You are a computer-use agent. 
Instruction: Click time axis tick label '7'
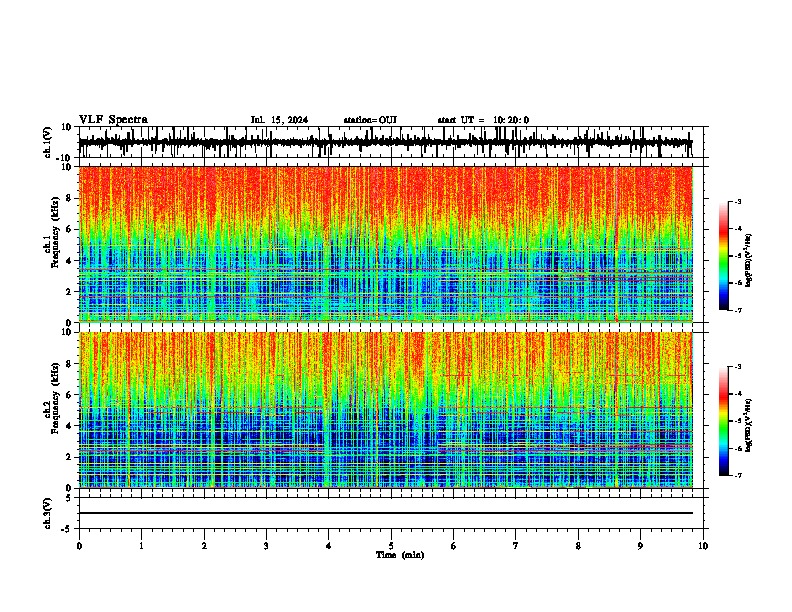[516, 546]
